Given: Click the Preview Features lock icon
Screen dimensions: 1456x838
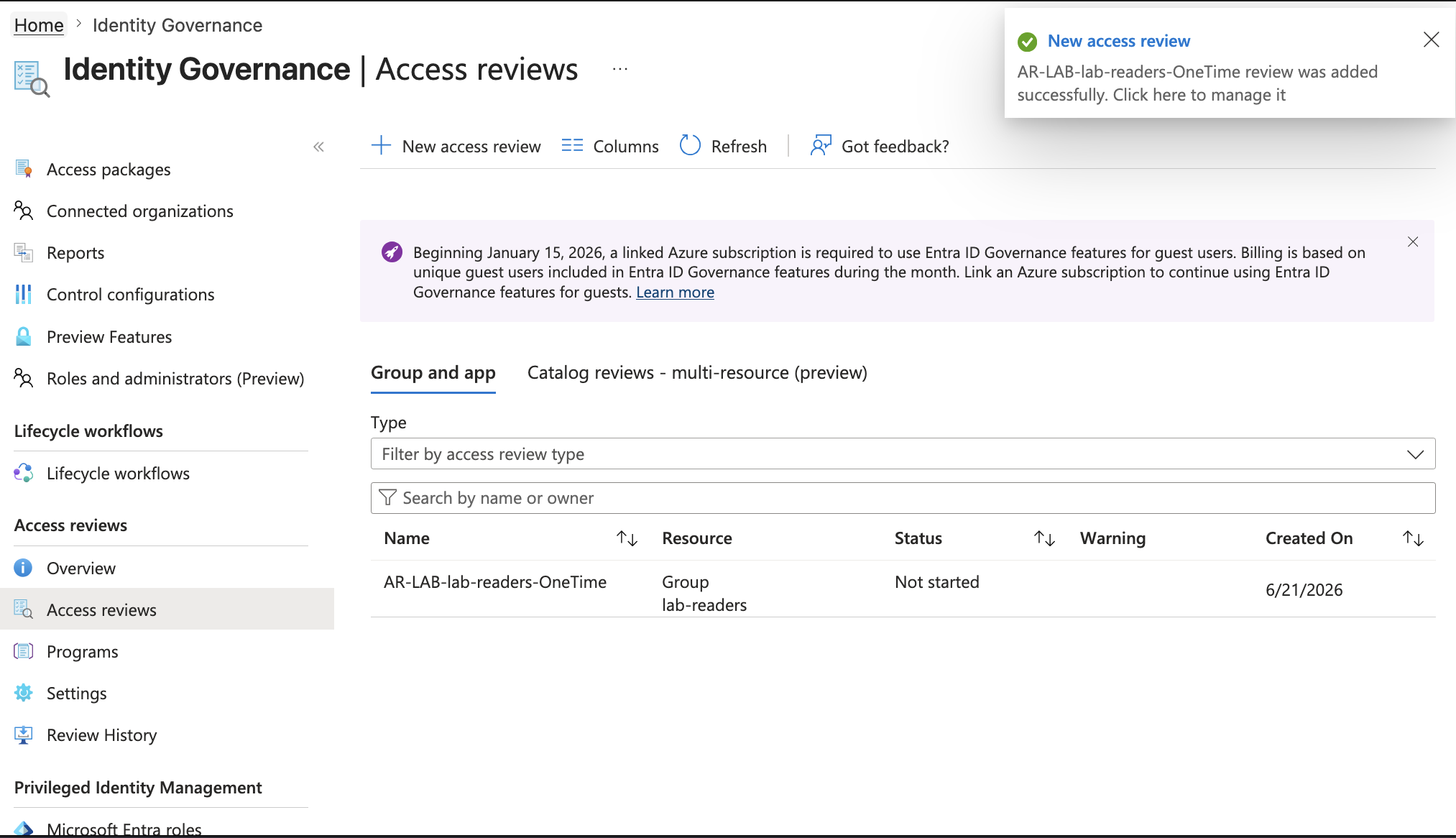Looking at the screenshot, I should point(24,336).
